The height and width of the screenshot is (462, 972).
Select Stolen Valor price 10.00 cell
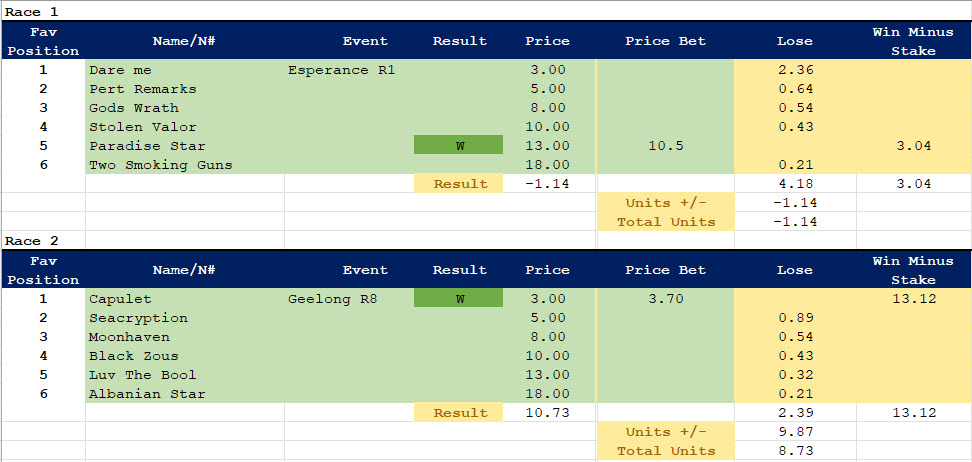(547, 127)
